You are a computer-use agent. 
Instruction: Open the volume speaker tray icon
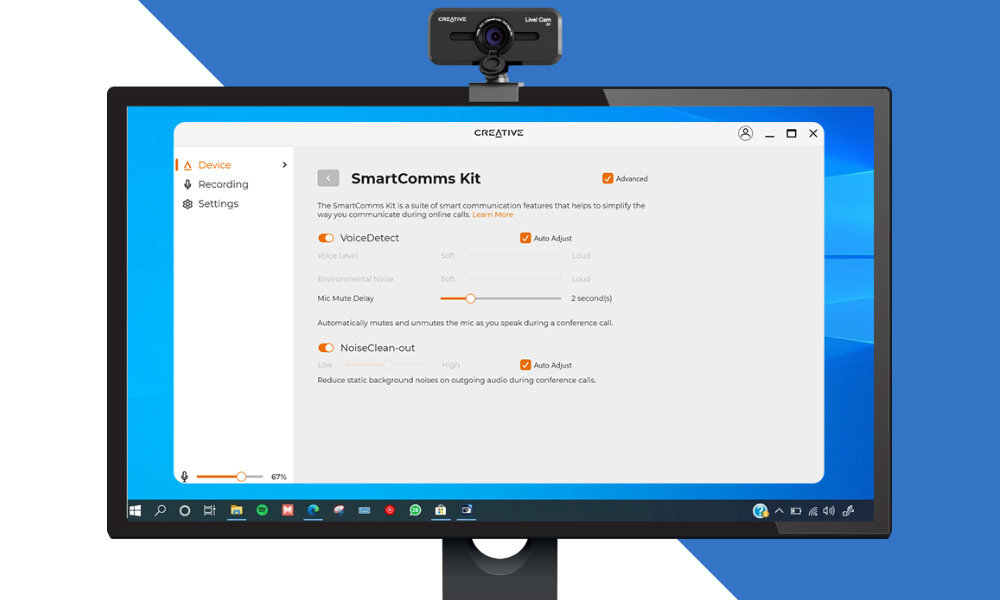click(x=829, y=511)
